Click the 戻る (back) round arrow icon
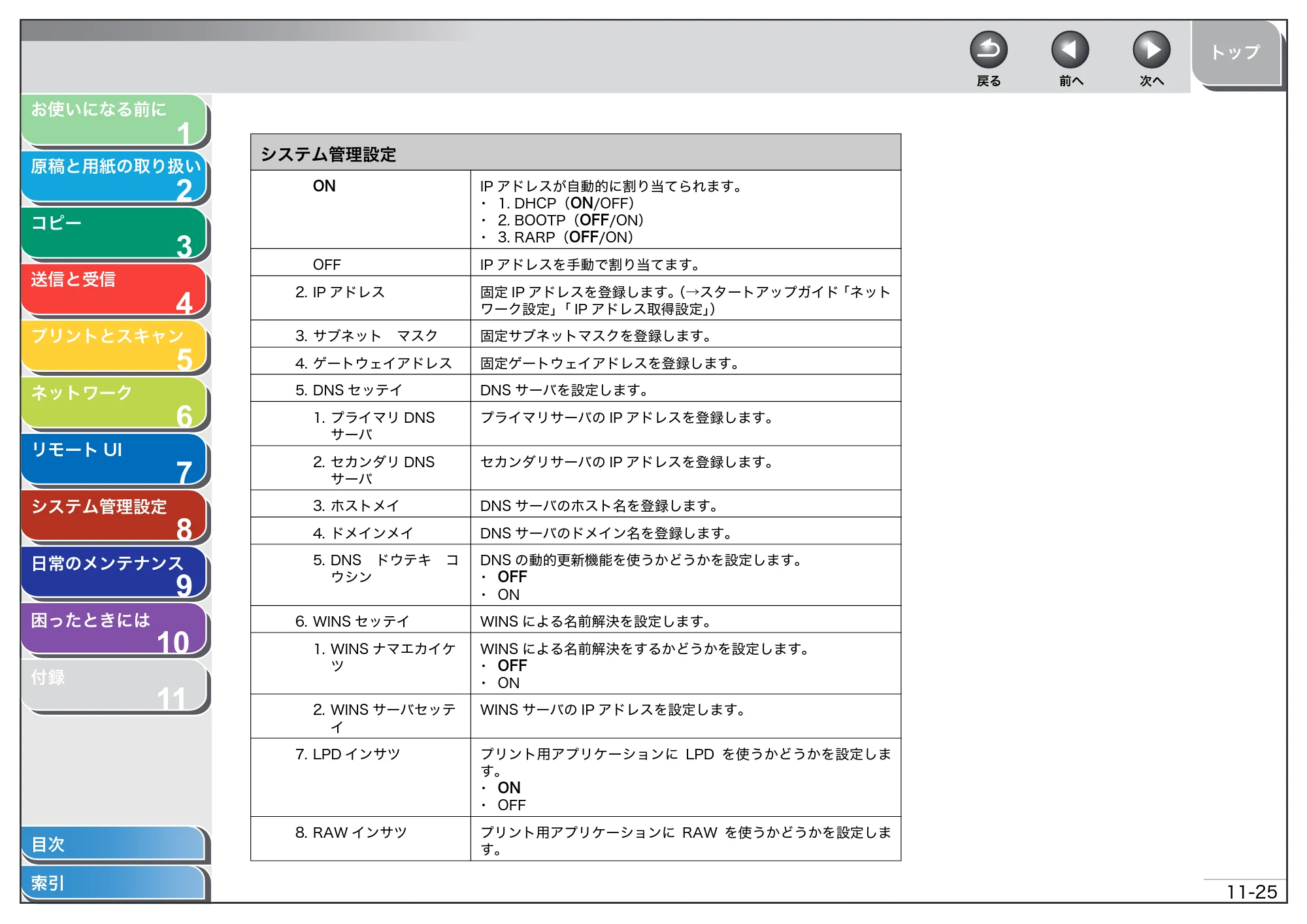 pos(988,50)
